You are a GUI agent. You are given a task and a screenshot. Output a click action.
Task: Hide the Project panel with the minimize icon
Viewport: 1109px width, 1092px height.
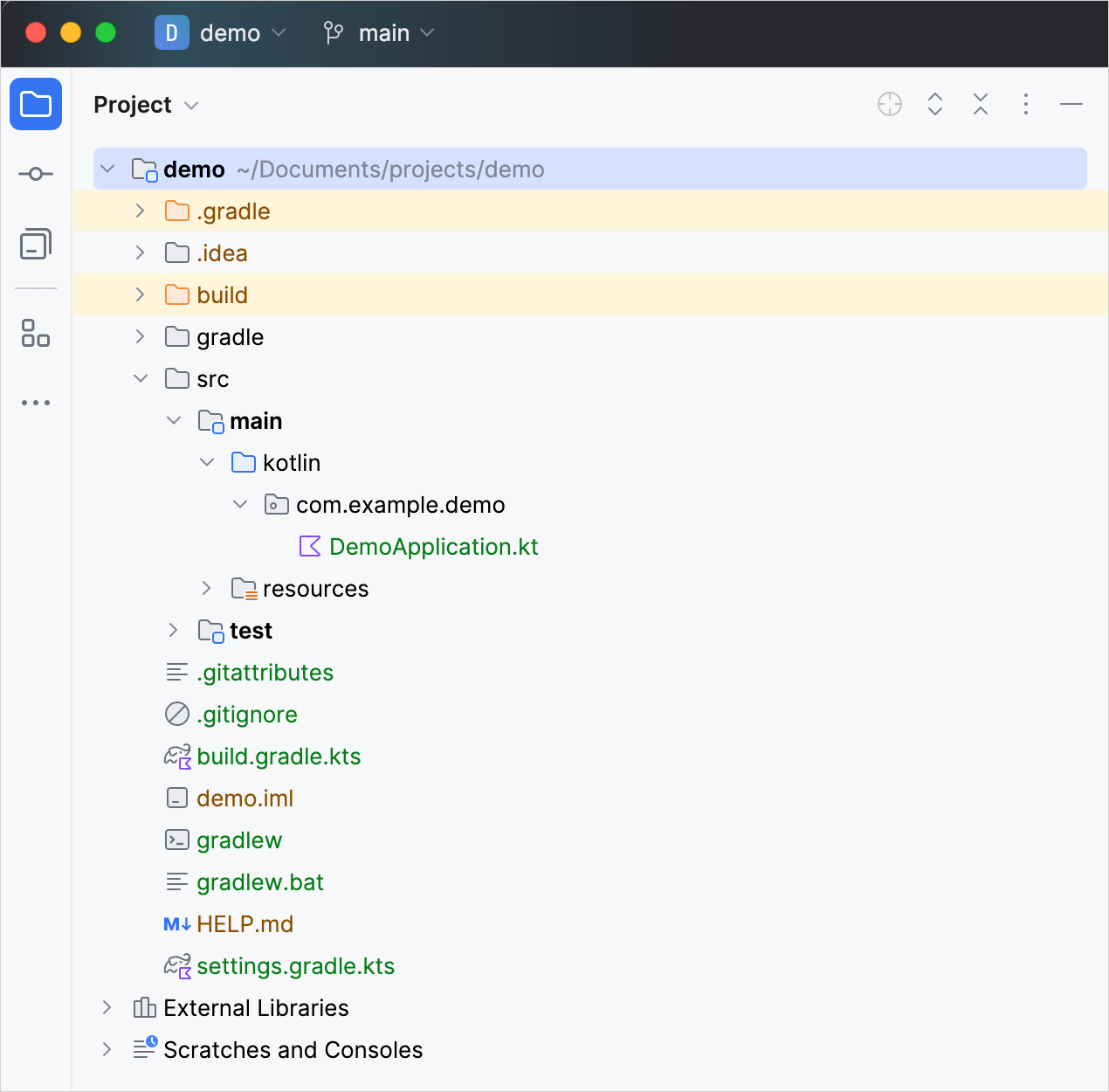[x=1071, y=104]
